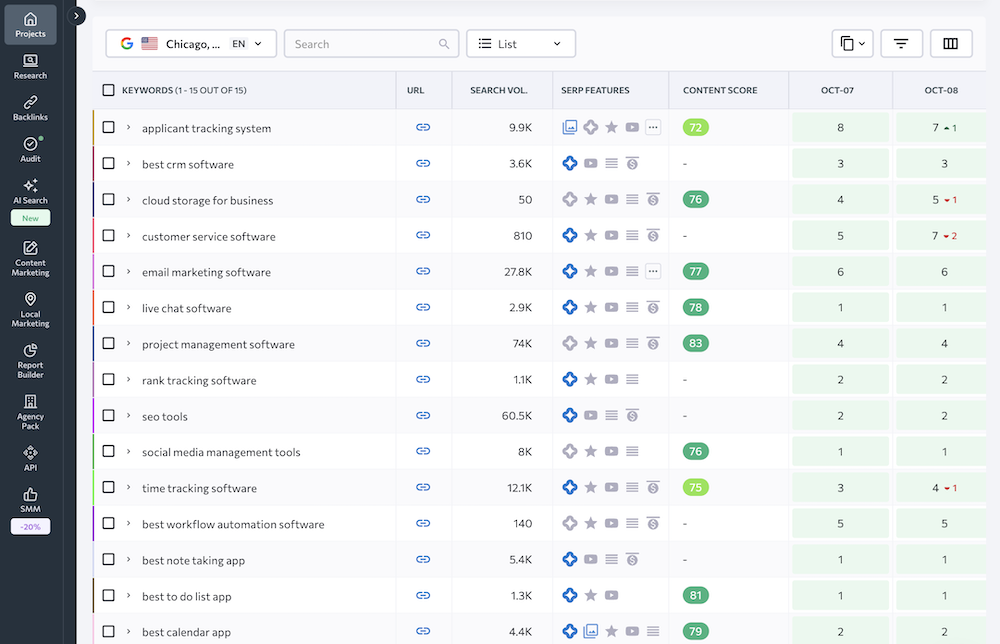Viewport: 1000px width, 644px height.
Task: Open the columns layout icon button
Action: click(x=951, y=43)
